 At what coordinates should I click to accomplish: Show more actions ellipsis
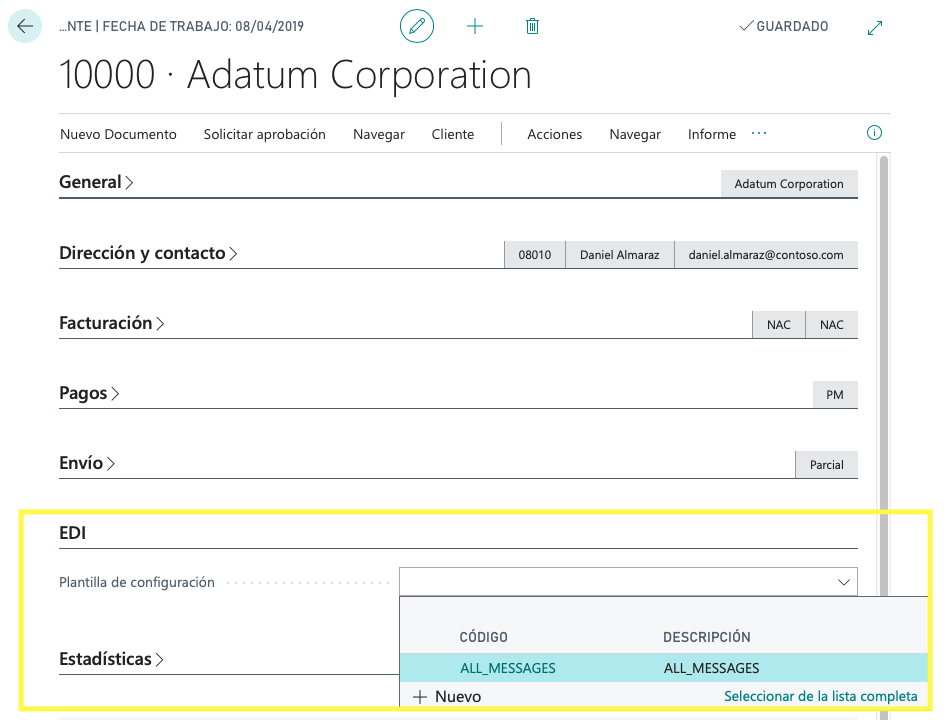[x=759, y=133]
